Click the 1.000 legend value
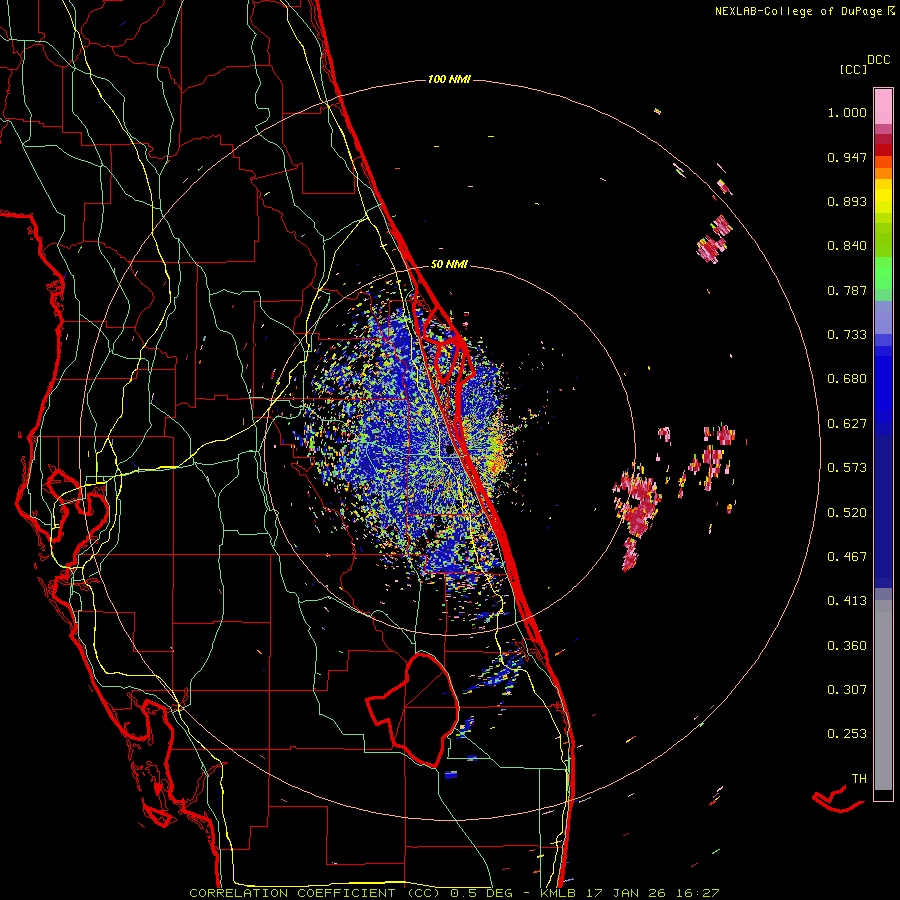The width and height of the screenshot is (900, 900). click(x=847, y=112)
